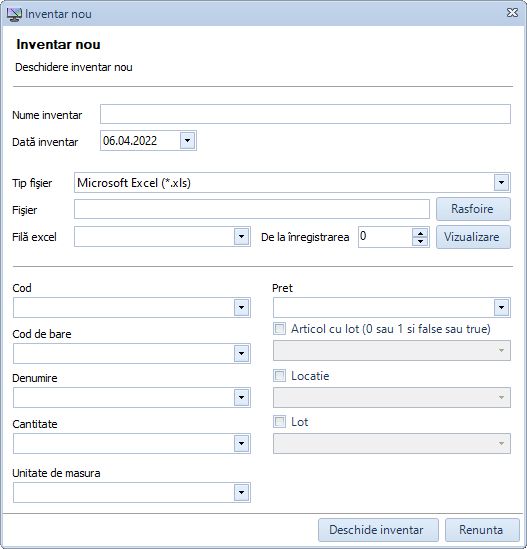
Task: Click the disabled Lot combo box
Action: click(x=391, y=444)
